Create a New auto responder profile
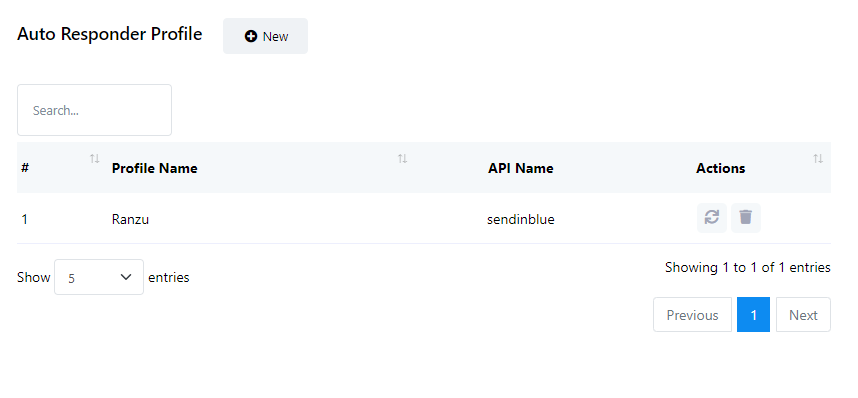This screenshot has width=858, height=398. [x=265, y=36]
